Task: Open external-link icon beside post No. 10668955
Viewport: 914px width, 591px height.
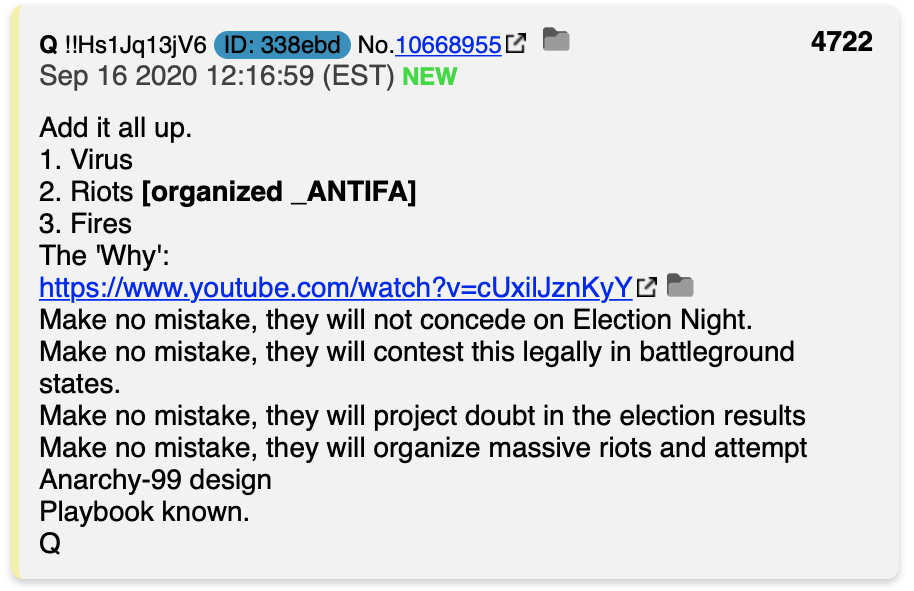Action: point(516,43)
